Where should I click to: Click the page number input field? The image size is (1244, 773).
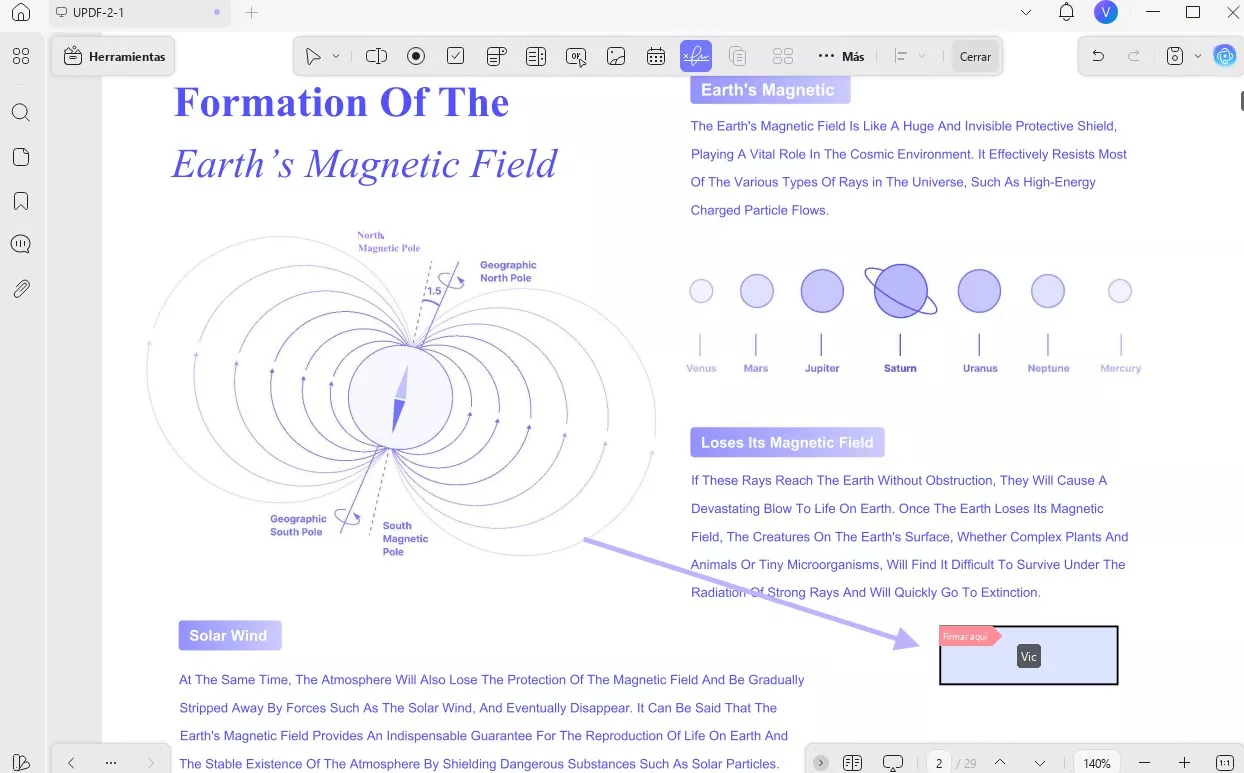coord(939,763)
